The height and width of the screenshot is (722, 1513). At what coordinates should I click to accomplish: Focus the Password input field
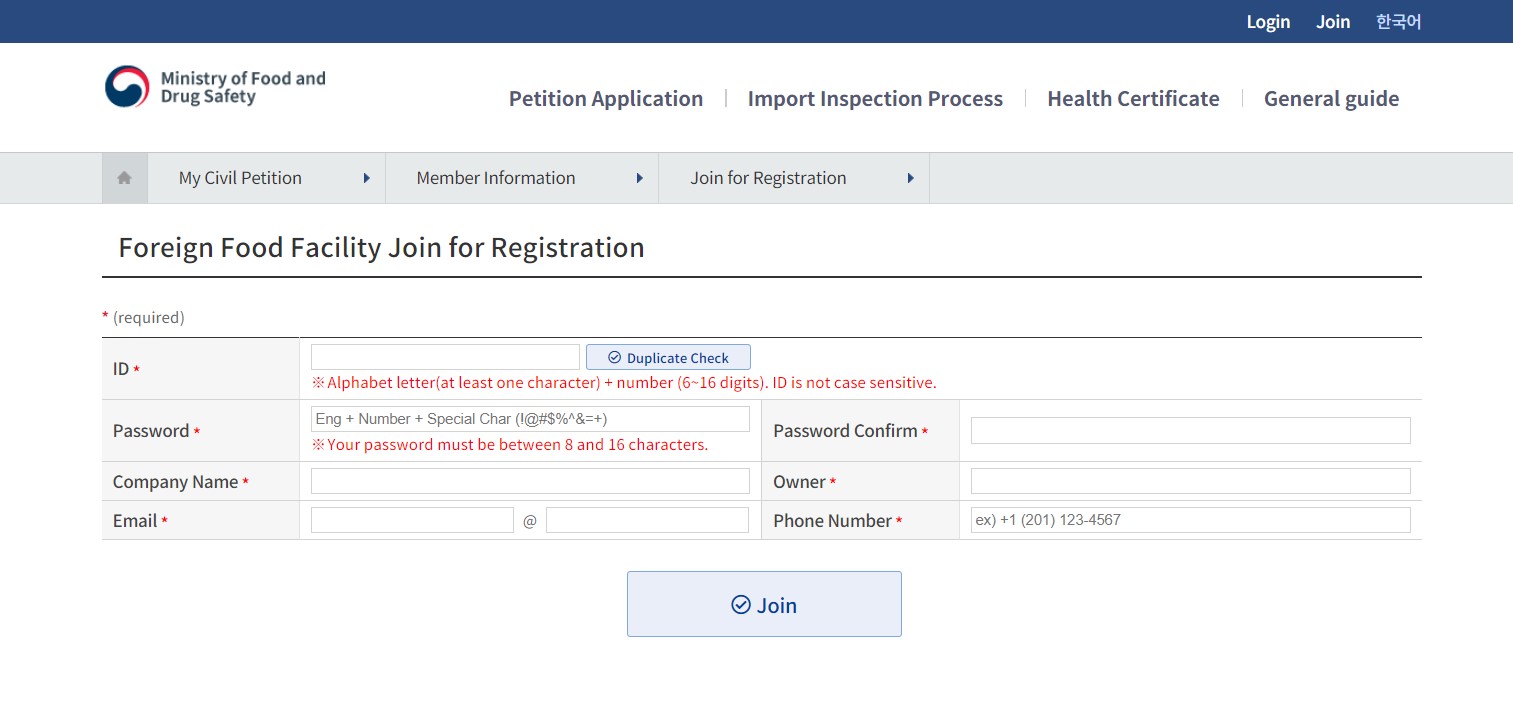(x=530, y=419)
